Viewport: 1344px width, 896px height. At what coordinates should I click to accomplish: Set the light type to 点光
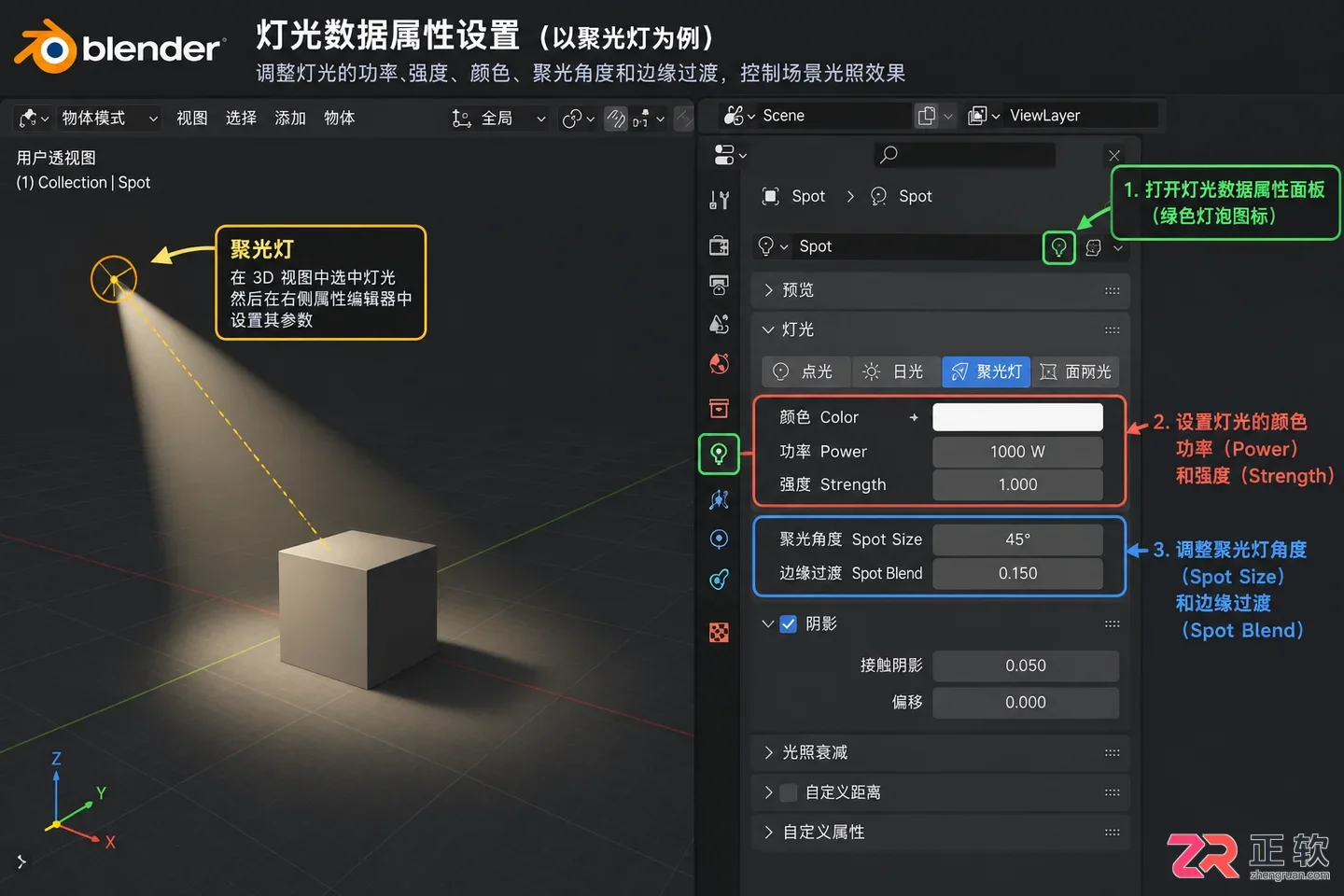pos(806,371)
